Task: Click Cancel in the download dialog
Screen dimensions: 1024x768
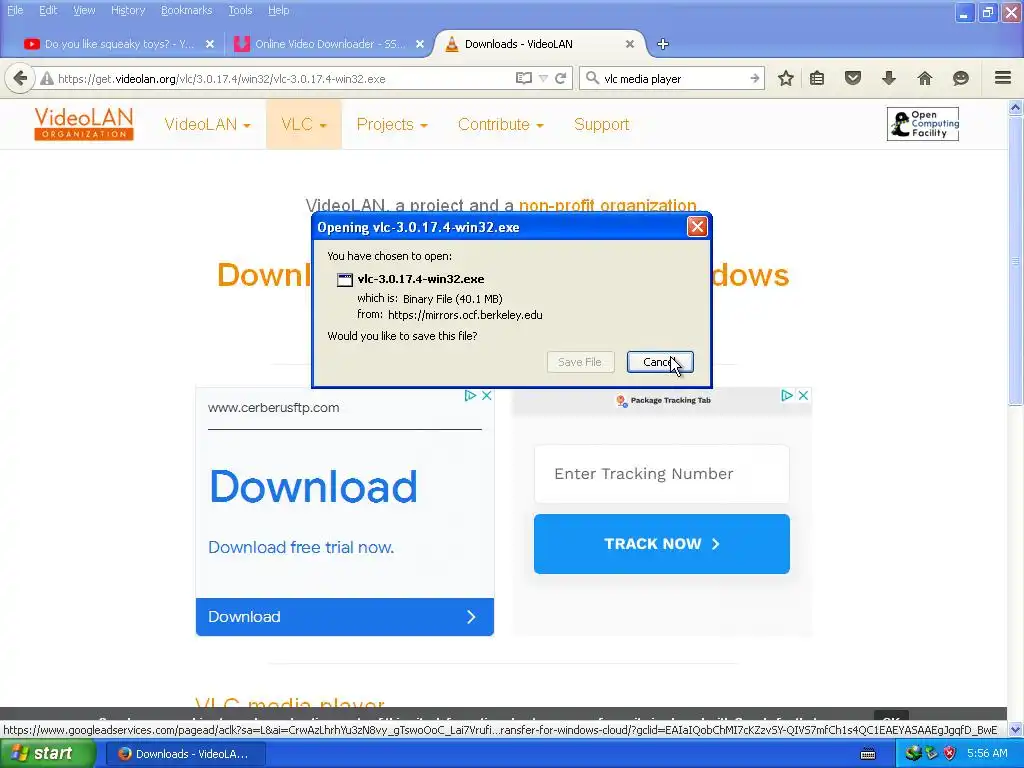Action: pos(660,362)
